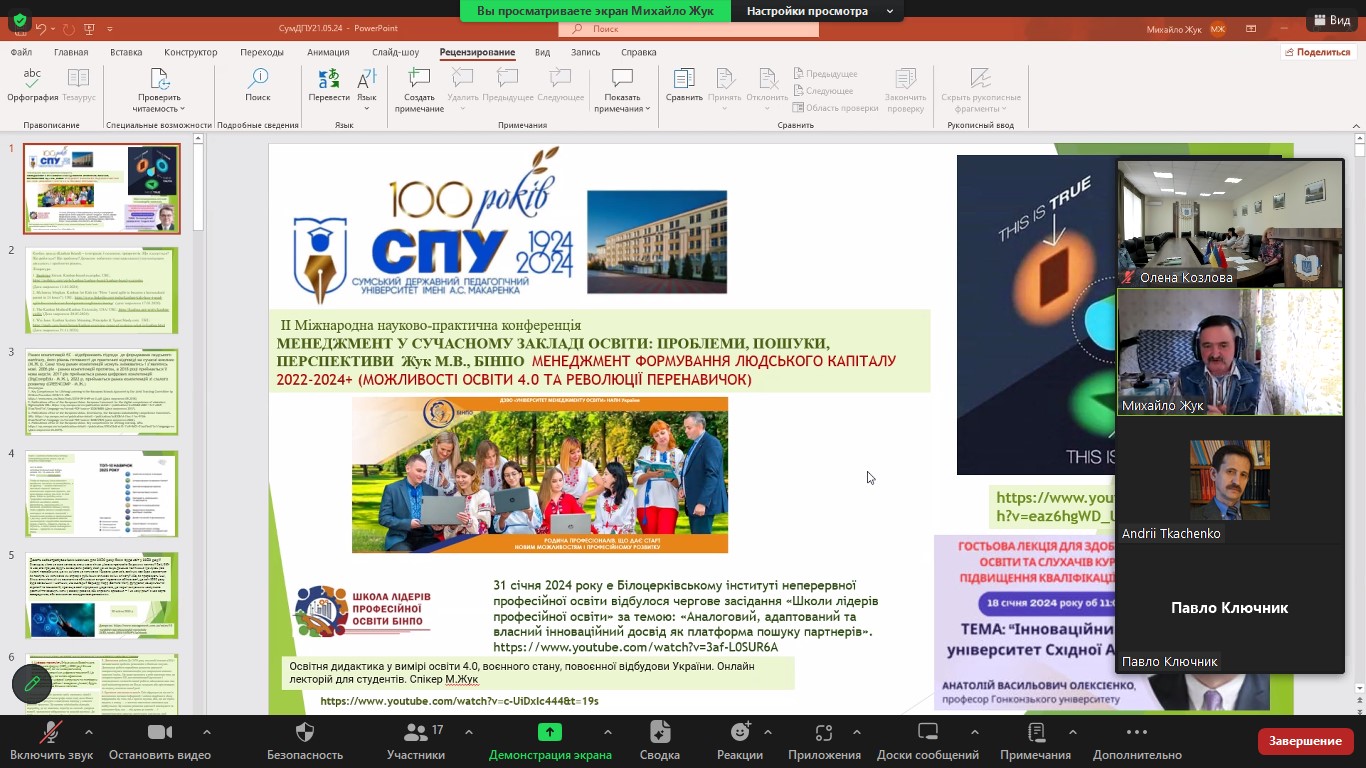Open the Реакции emoji icon
This screenshot has width=1366, height=768.
(x=740, y=733)
